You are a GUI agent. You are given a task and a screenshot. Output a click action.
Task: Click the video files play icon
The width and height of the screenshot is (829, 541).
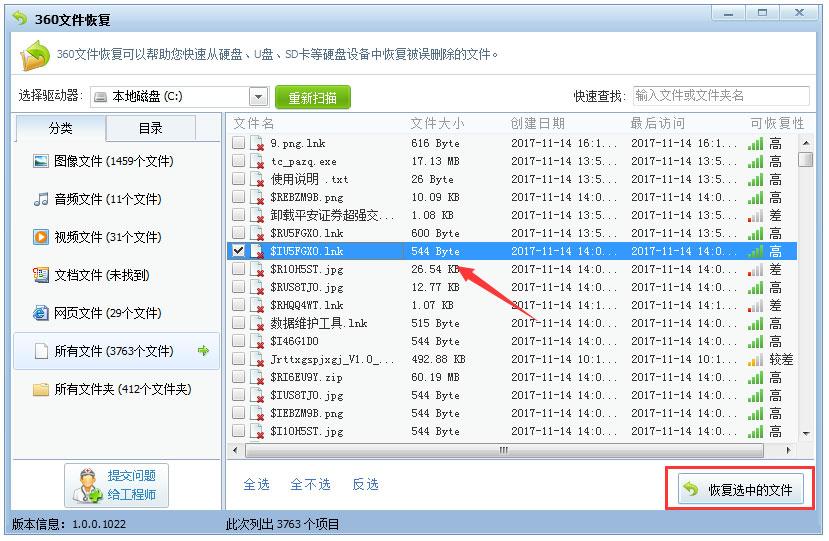coord(41,237)
